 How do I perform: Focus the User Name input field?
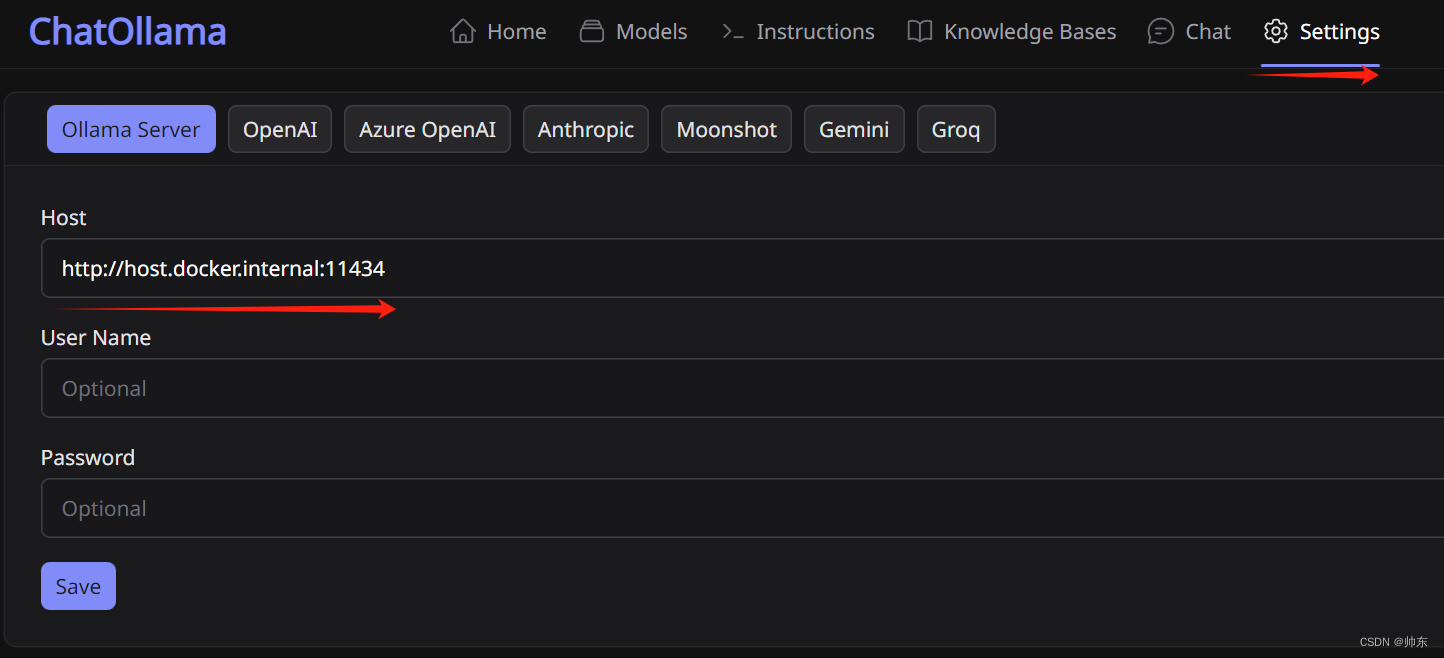point(742,388)
